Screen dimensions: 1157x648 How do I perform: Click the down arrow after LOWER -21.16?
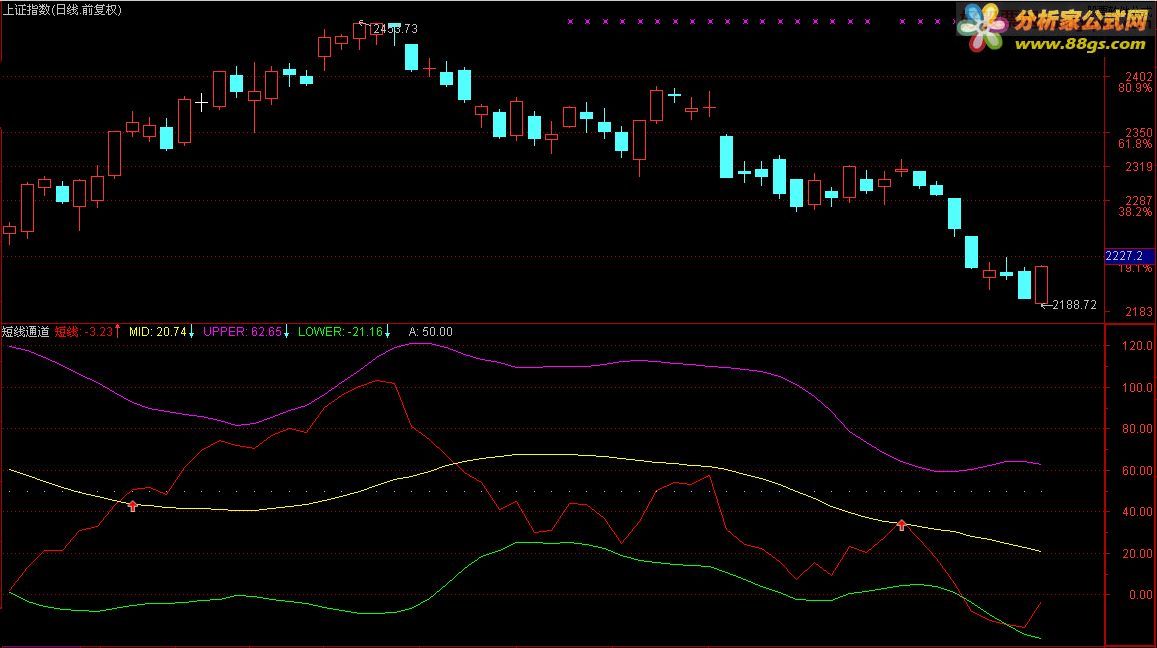click(387, 332)
